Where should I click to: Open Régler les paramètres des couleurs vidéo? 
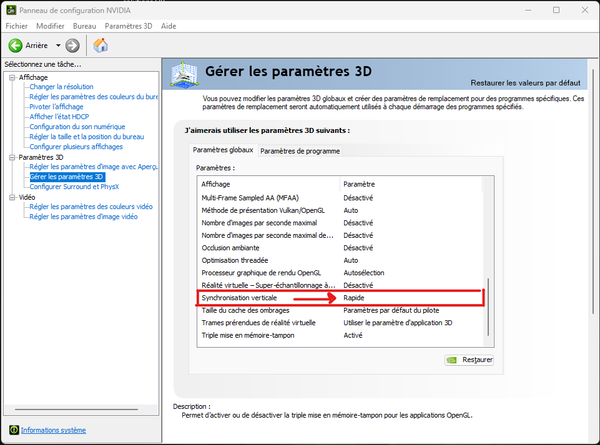pyautogui.click(x=91, y=207)
